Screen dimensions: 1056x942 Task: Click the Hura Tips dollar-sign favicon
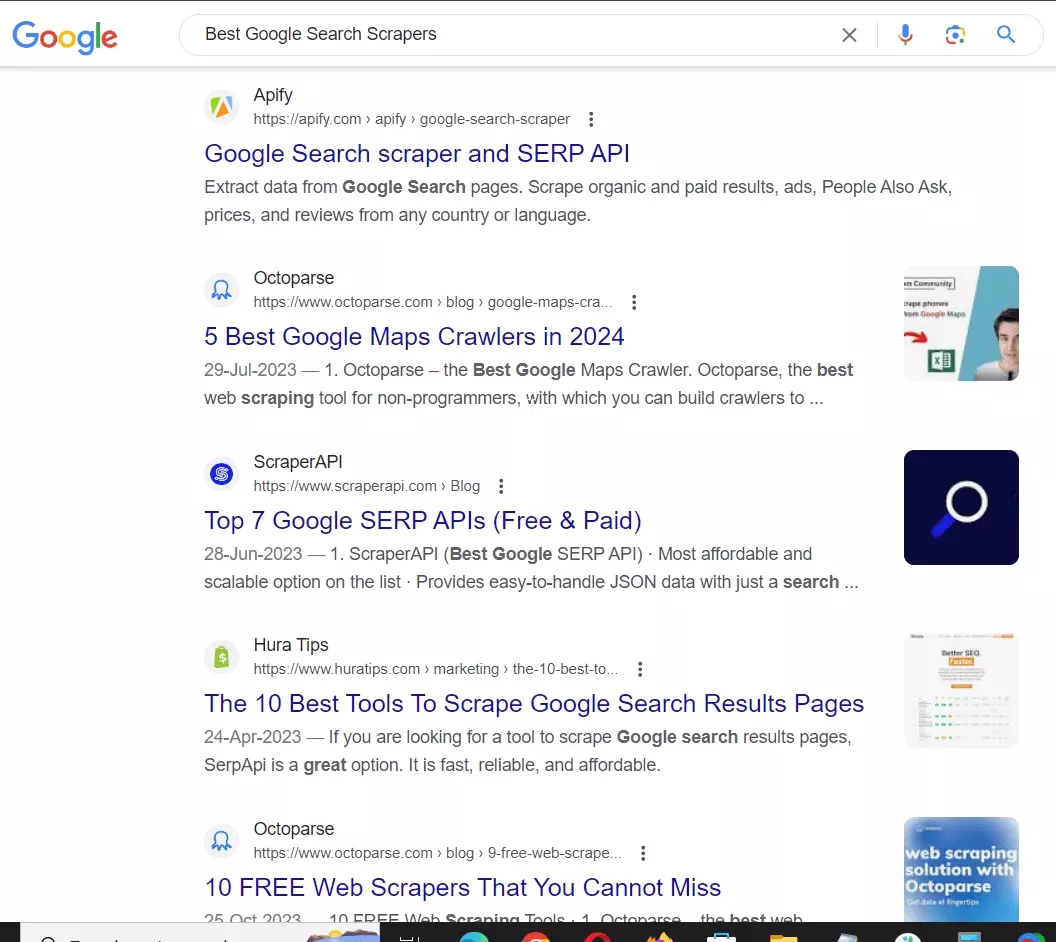pyautogui.click(x=221, y=656)
